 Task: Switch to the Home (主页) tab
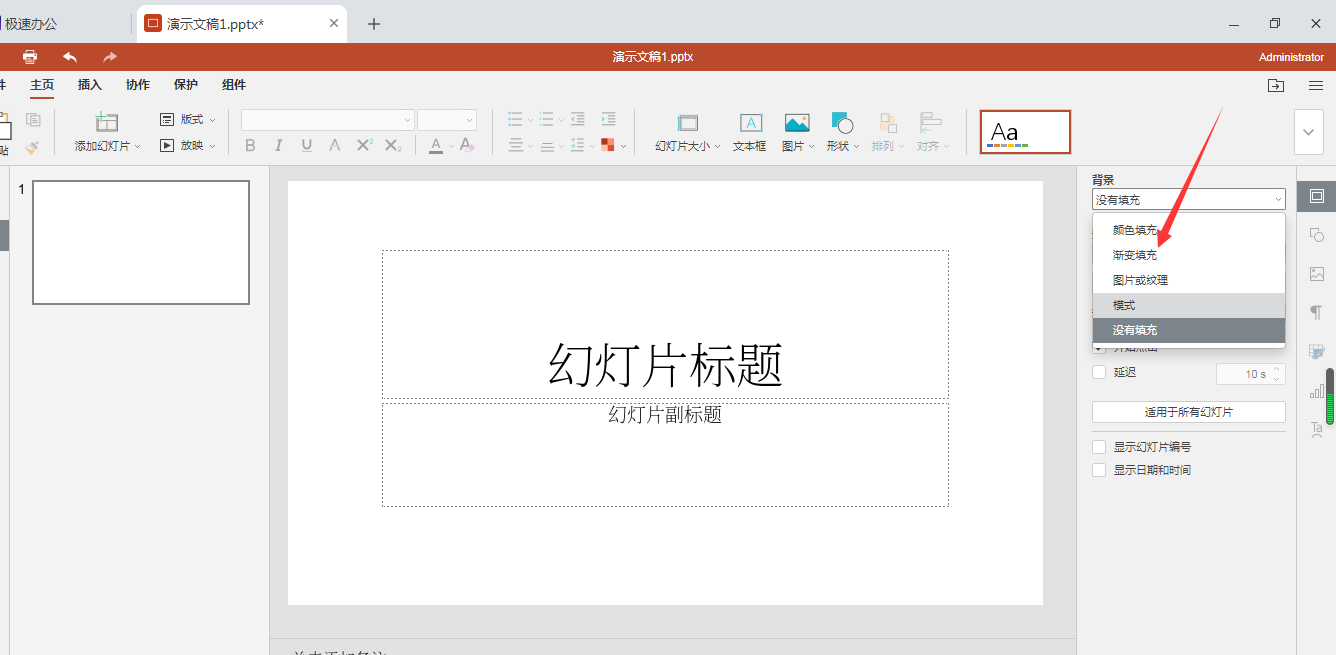[x=42, y=85]
